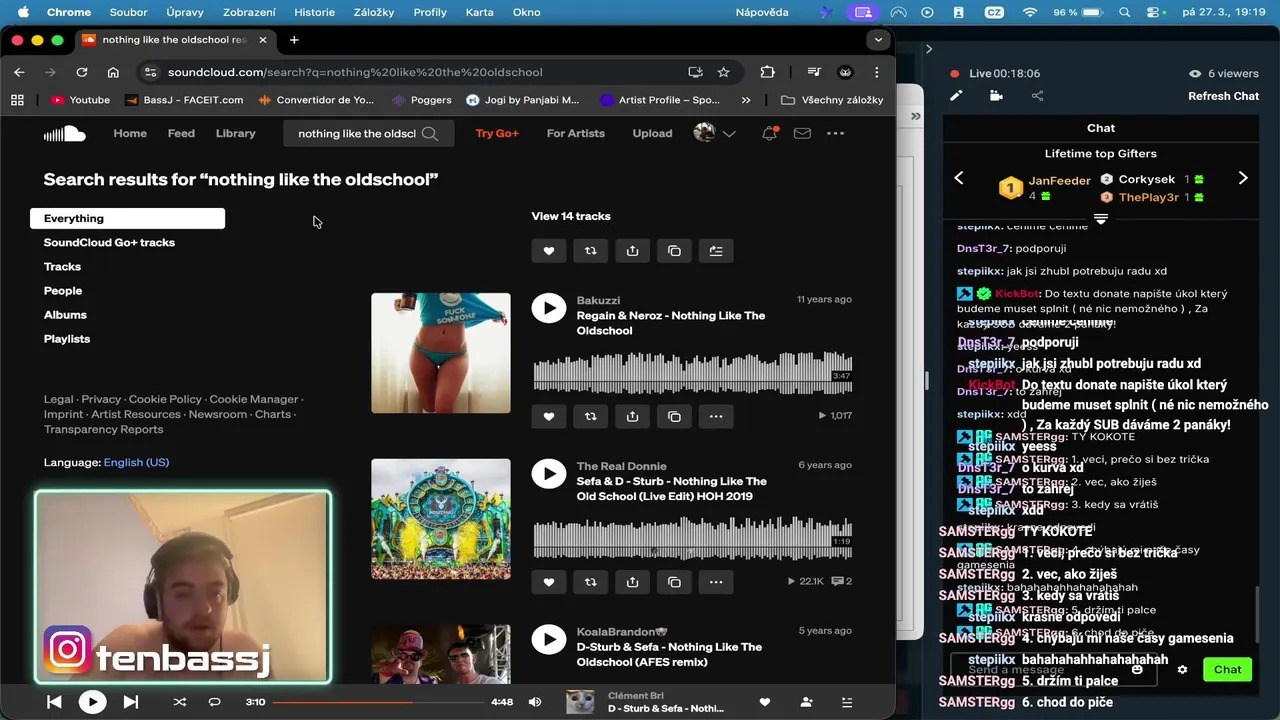Like the currently playing track in player bar

765,702
